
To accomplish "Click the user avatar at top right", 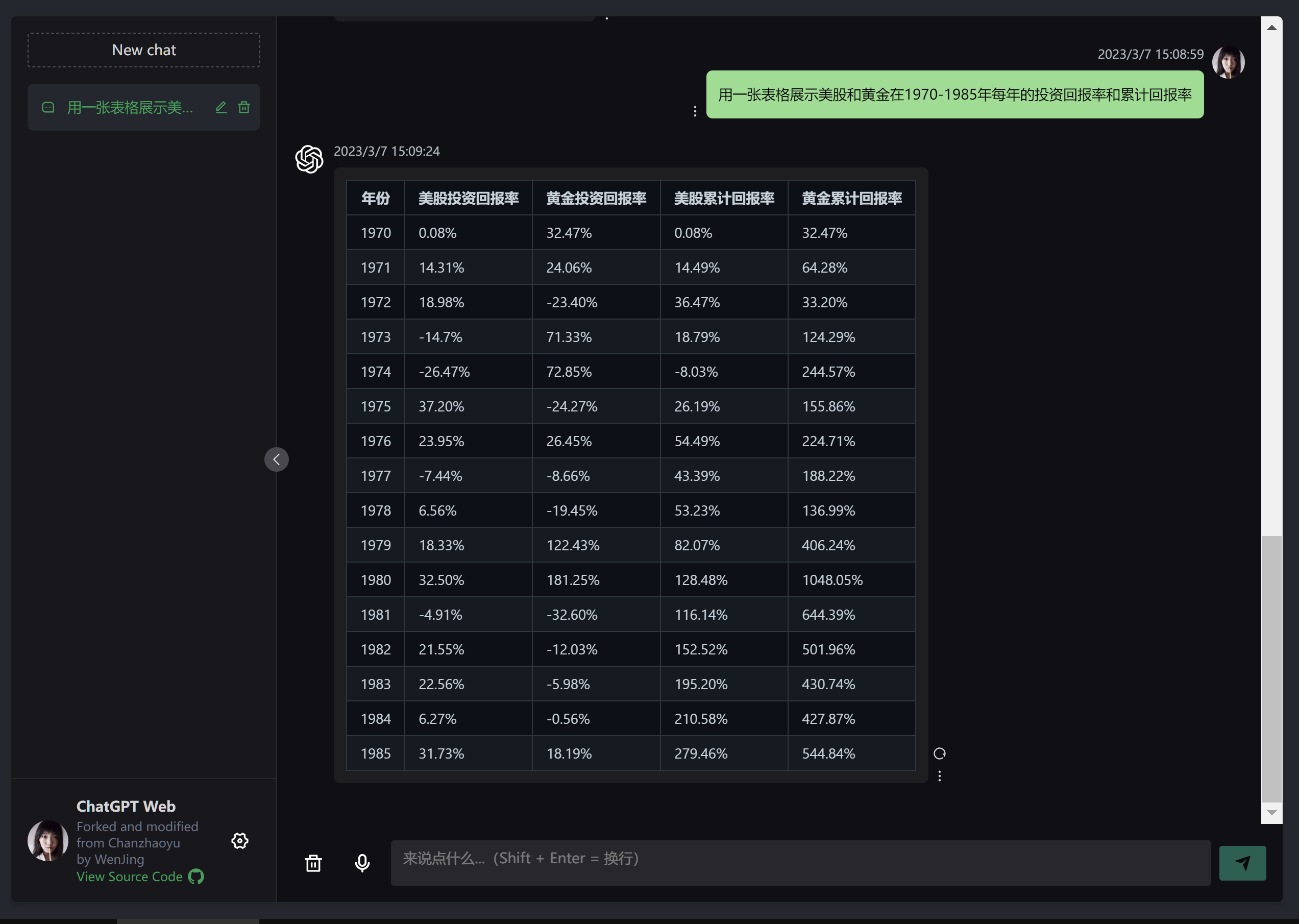I will tap(1228, 62).
